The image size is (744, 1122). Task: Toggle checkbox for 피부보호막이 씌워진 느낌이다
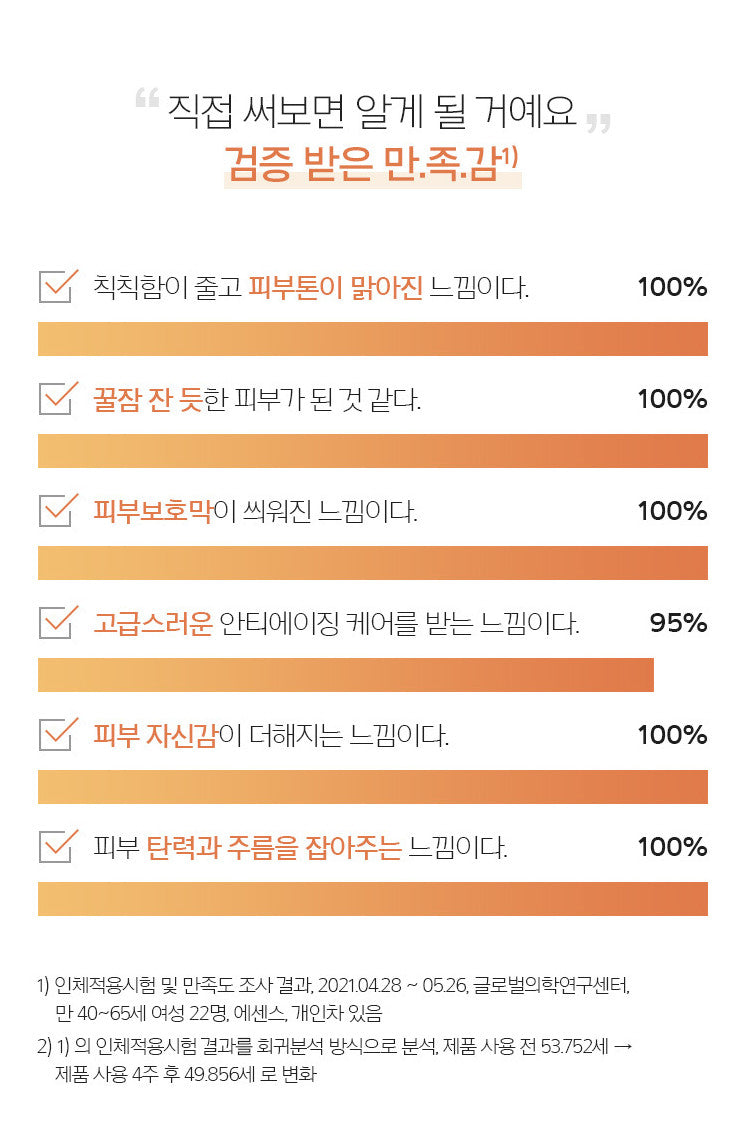55,510
